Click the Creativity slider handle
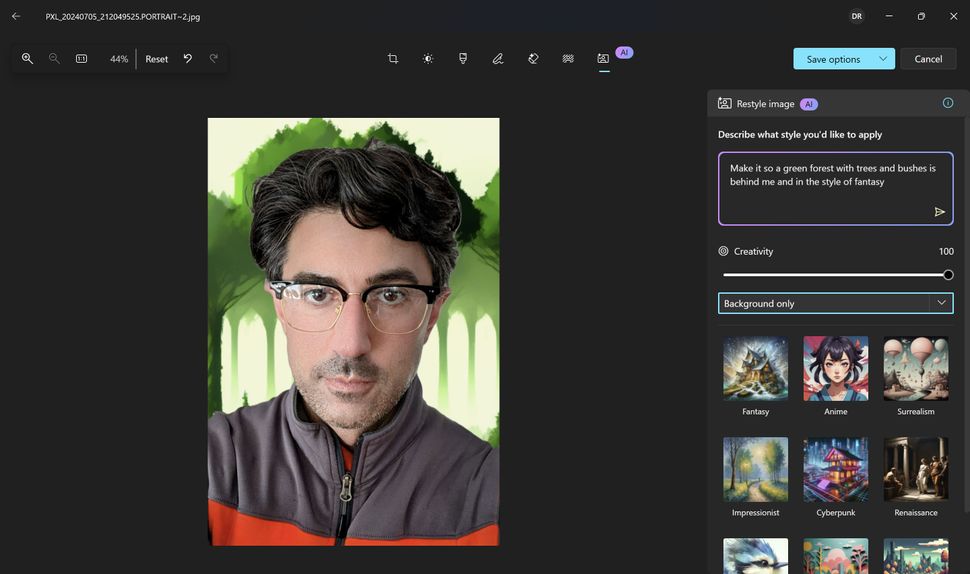 coord(948,275)
